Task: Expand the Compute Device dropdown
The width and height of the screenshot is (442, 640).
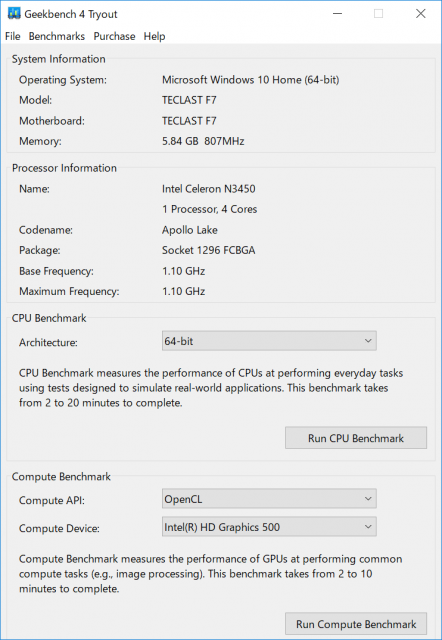Action: click(x=269, y=527)
